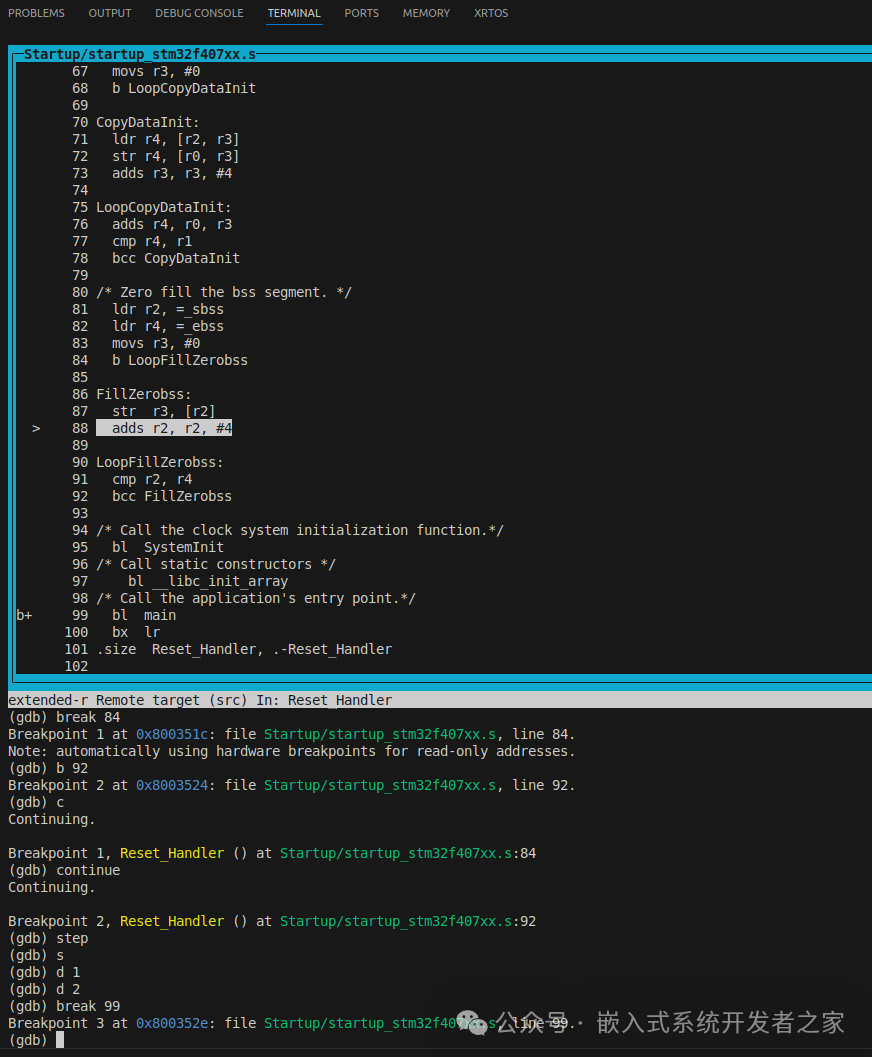Click 'ldr r4, =_ebss' on line 82

click(168, 326)
